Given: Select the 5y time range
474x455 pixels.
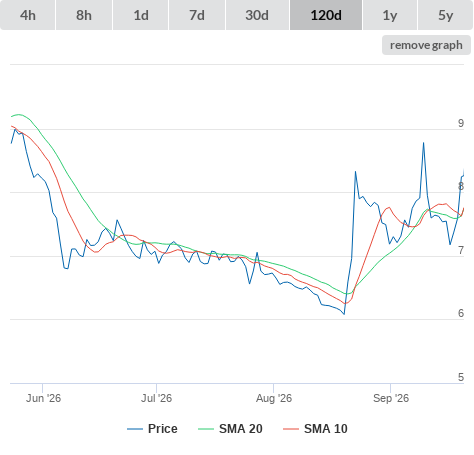Looking at the screenshot, I should [x=445, y=15].
